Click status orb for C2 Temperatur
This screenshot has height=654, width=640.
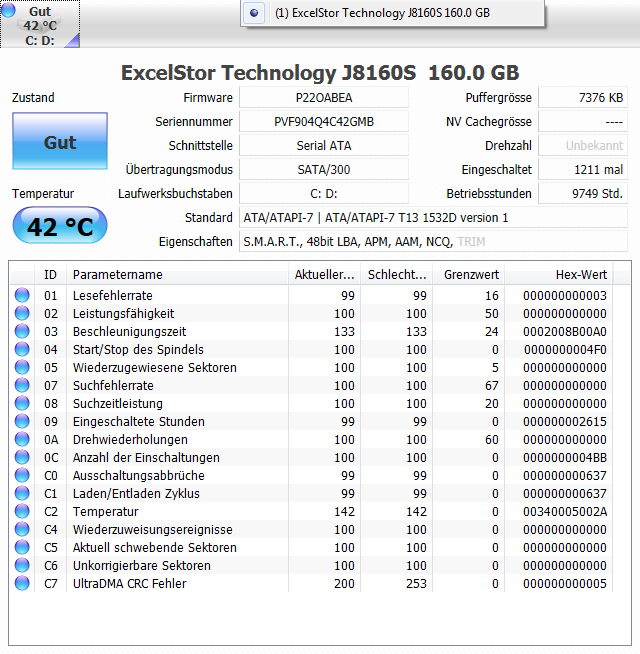(x=22, y=511)
